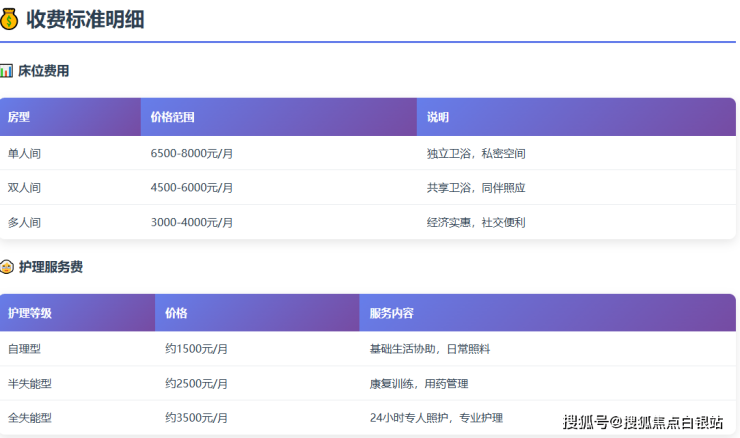Select the 半失能型 care level
The width and height of the screenshot is (740, 438).
[x=30, y=383]
